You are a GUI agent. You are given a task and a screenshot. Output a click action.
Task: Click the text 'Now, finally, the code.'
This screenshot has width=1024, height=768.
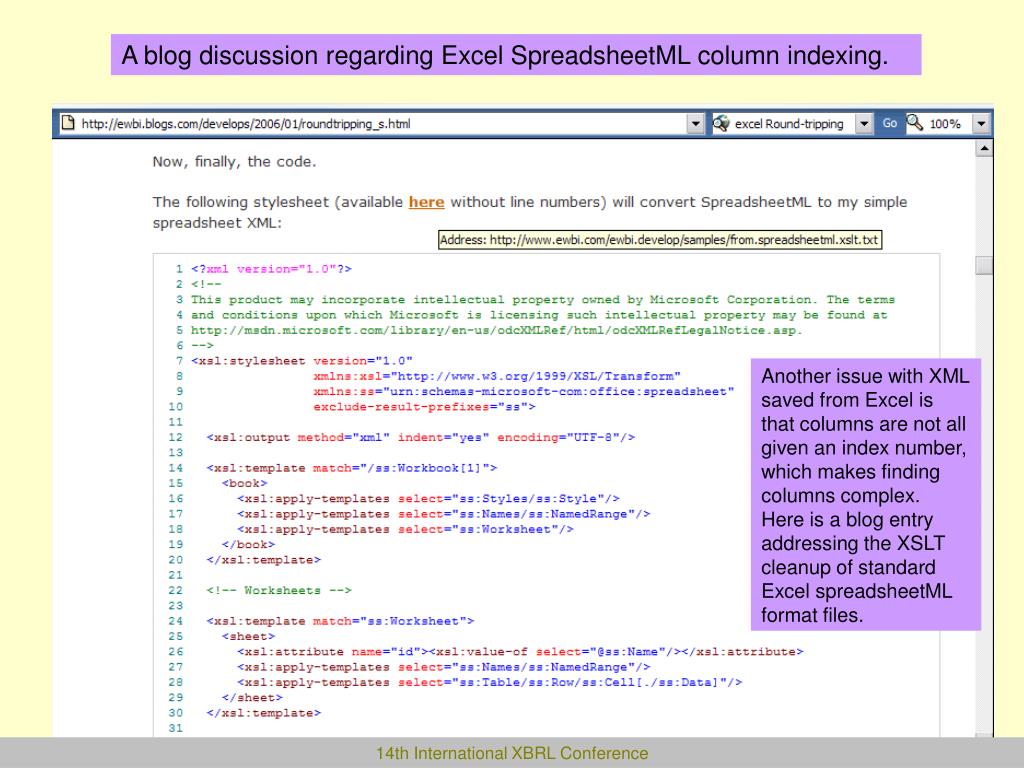234,162
